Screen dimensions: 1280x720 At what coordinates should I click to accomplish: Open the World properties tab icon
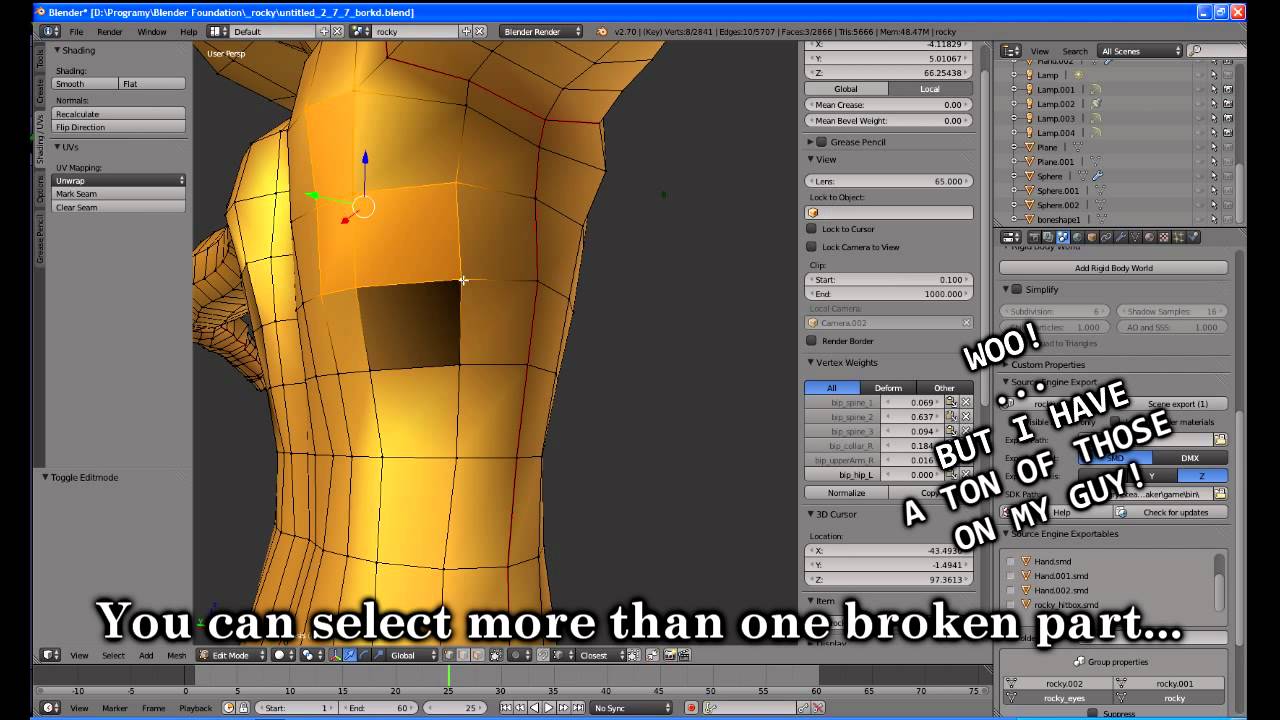click(x=1077, y=237)
